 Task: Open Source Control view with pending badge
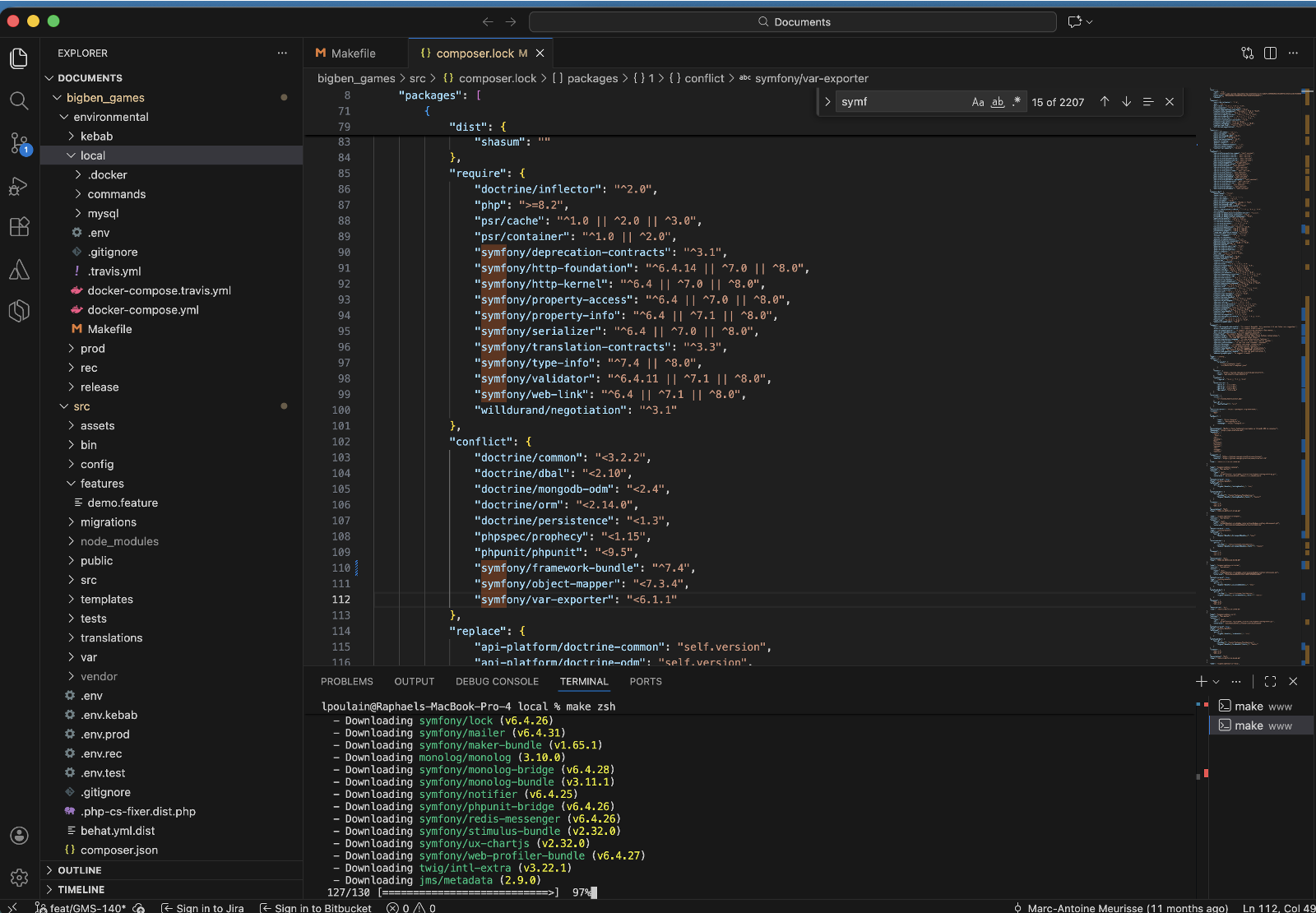click(19, 143)
